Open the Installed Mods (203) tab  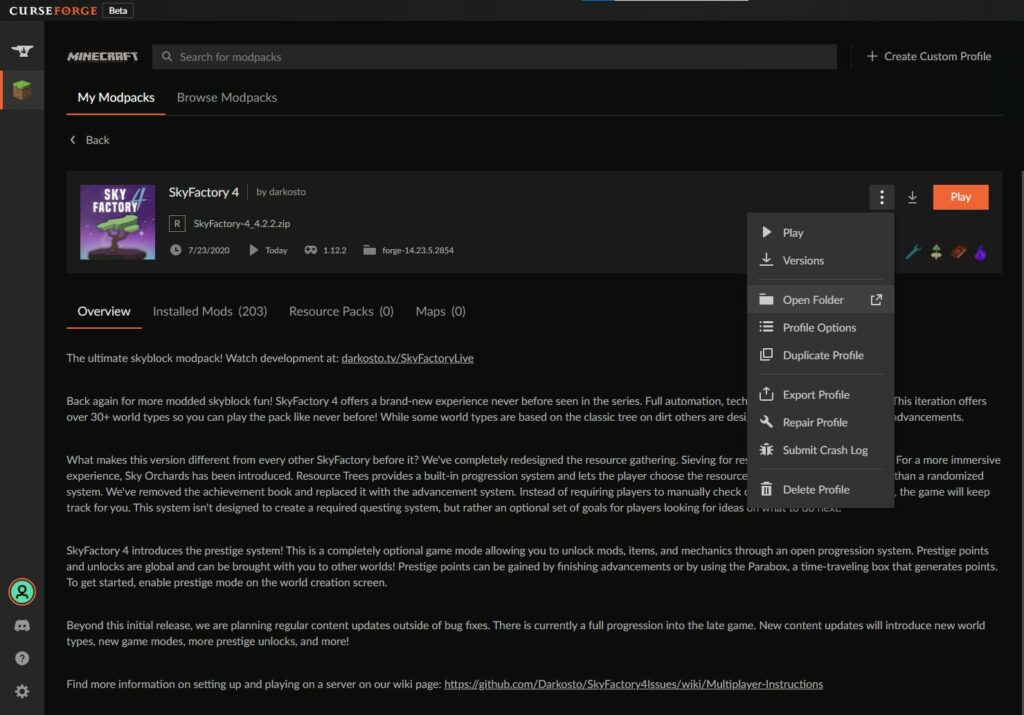tap(210, 311)
